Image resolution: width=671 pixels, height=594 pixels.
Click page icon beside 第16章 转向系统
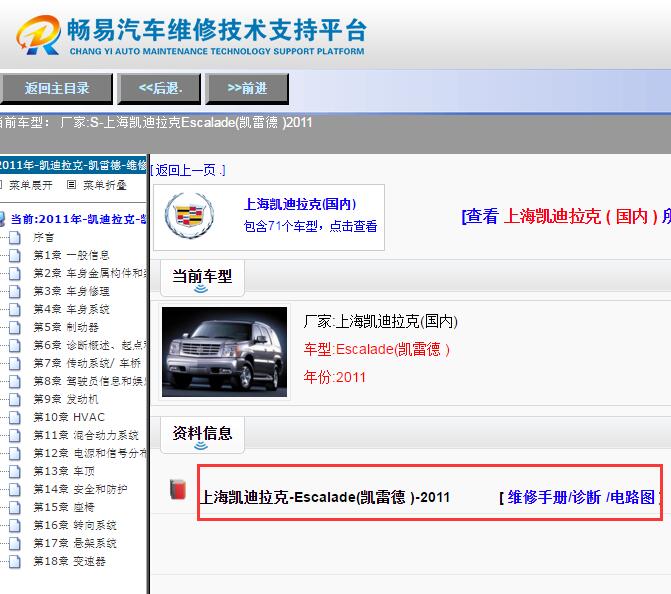(15, 525)
